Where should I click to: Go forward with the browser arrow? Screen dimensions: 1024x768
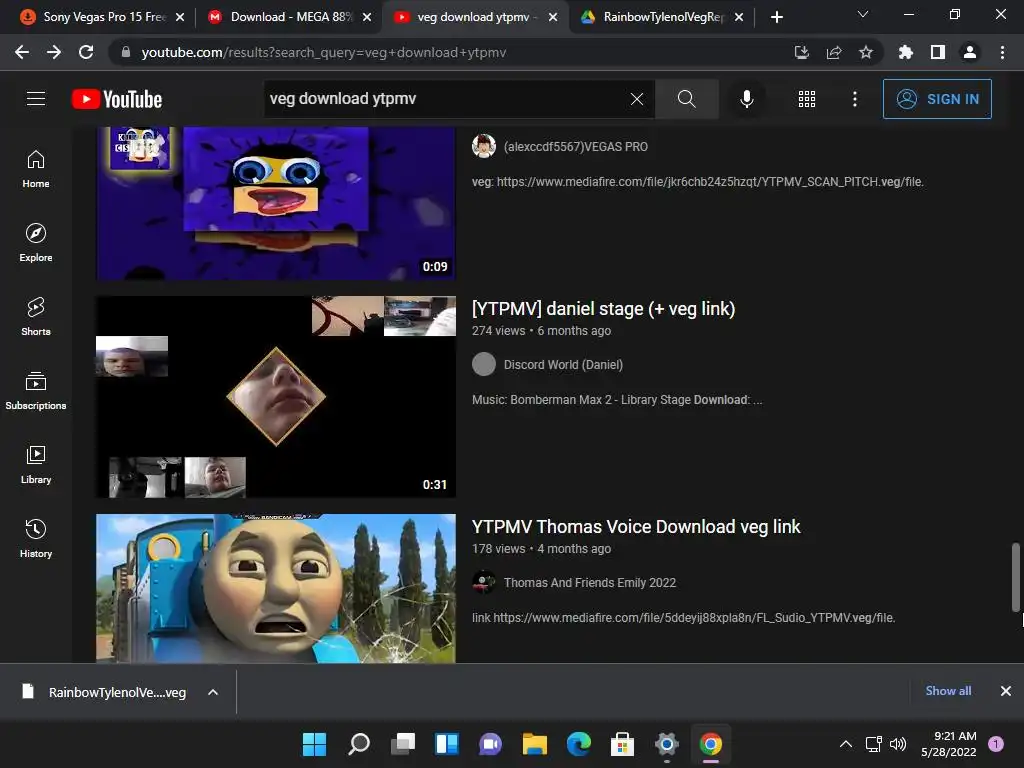coord(54,52)
